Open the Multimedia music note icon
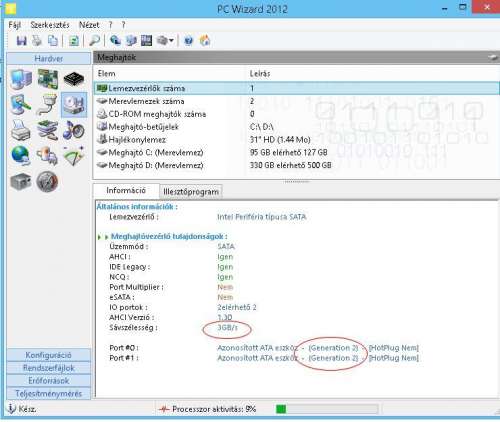The height and width of the screenshot is (422, 500). click(x=74, y=130)
